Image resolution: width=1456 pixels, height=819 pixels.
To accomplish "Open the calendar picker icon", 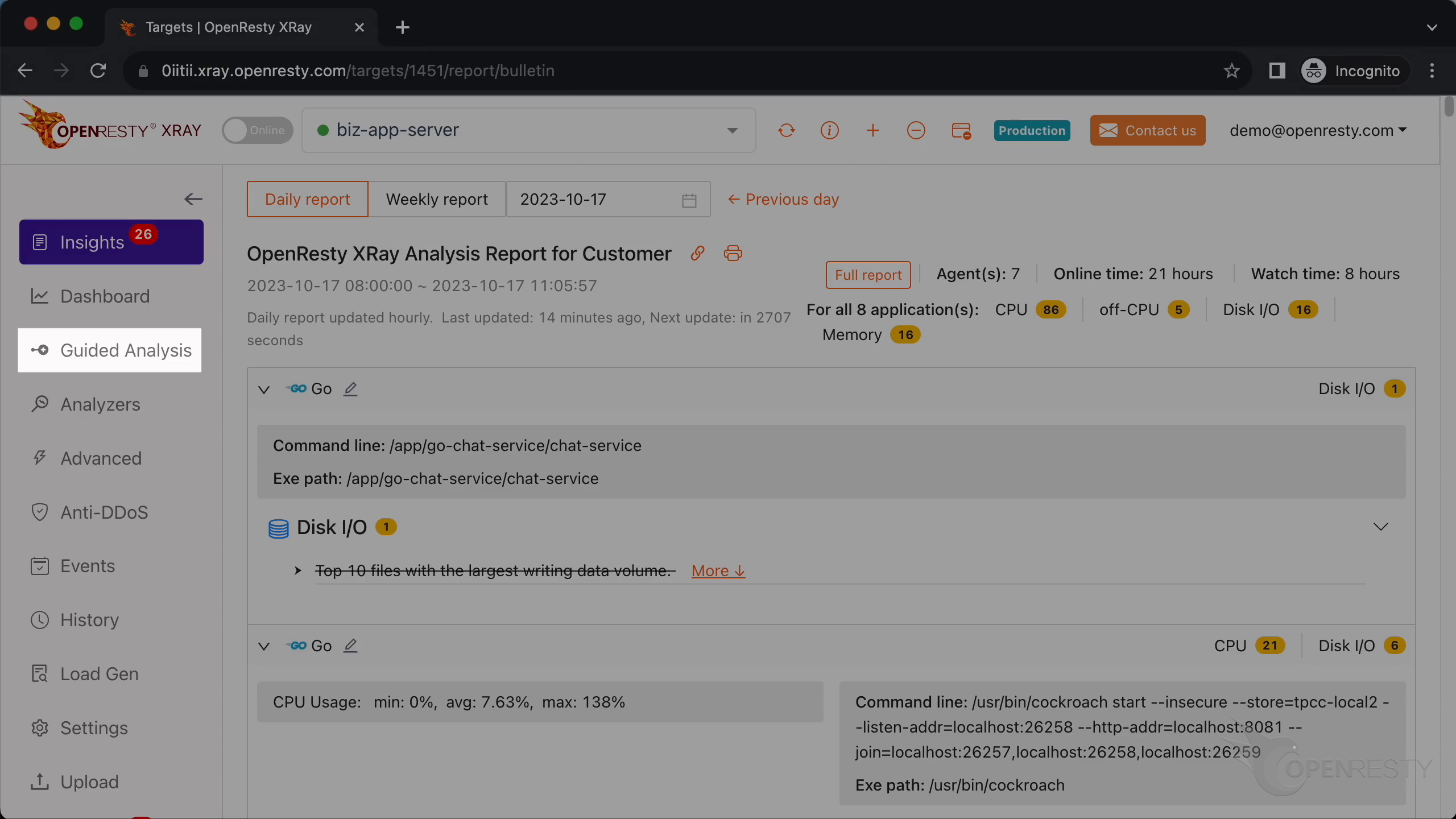I will [689, 200].
